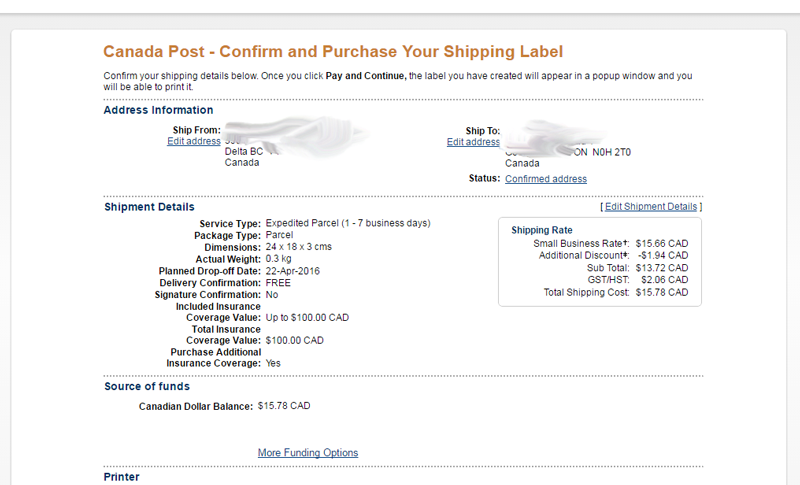This screenshot has width=800, height=485.
Task: Click the Shipping Rate box title
Action: (x=541, y=230)
